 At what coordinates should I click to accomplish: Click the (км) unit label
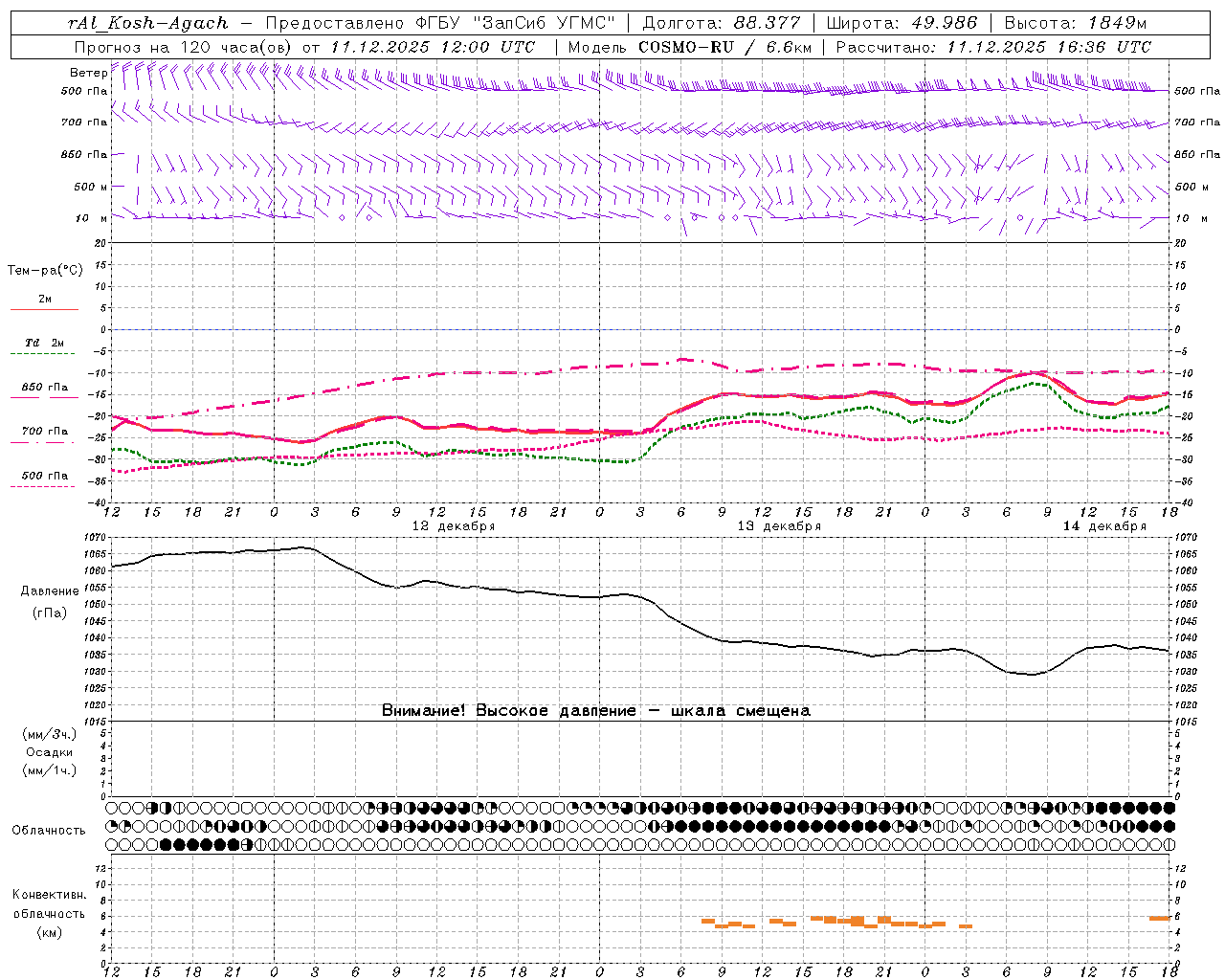(50, 932)
